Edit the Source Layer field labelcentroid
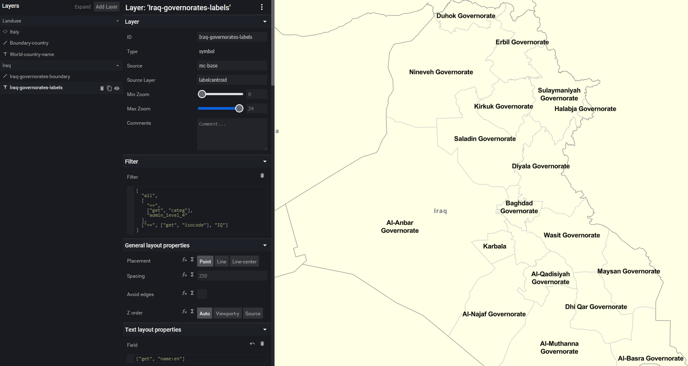Viewport: 688px width, 366px height. [x=232, y=80]
